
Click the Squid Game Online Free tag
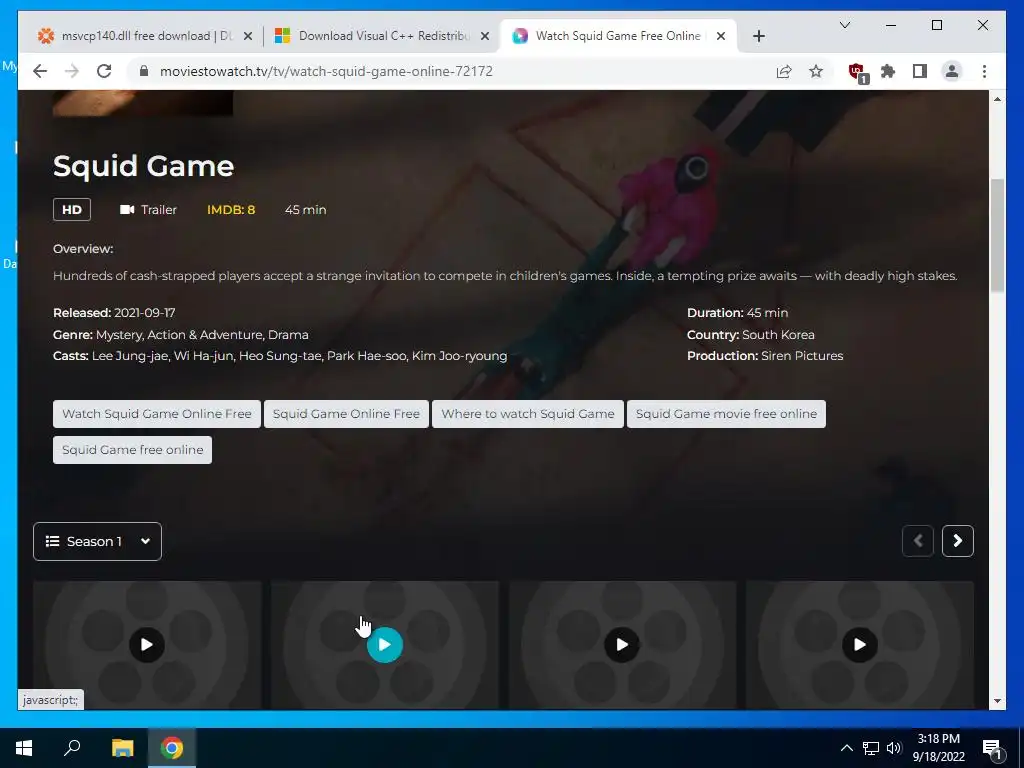pyautogui.click(x=346, y=414)
